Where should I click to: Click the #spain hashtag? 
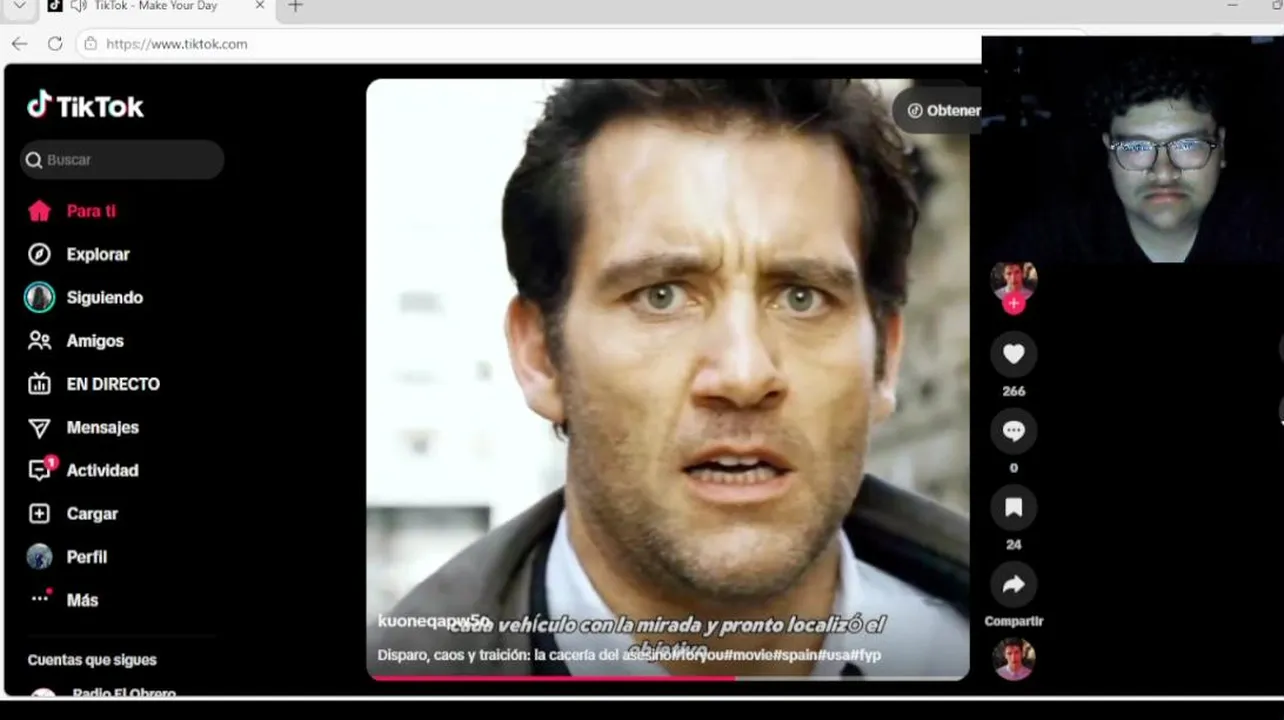[797, 655]
